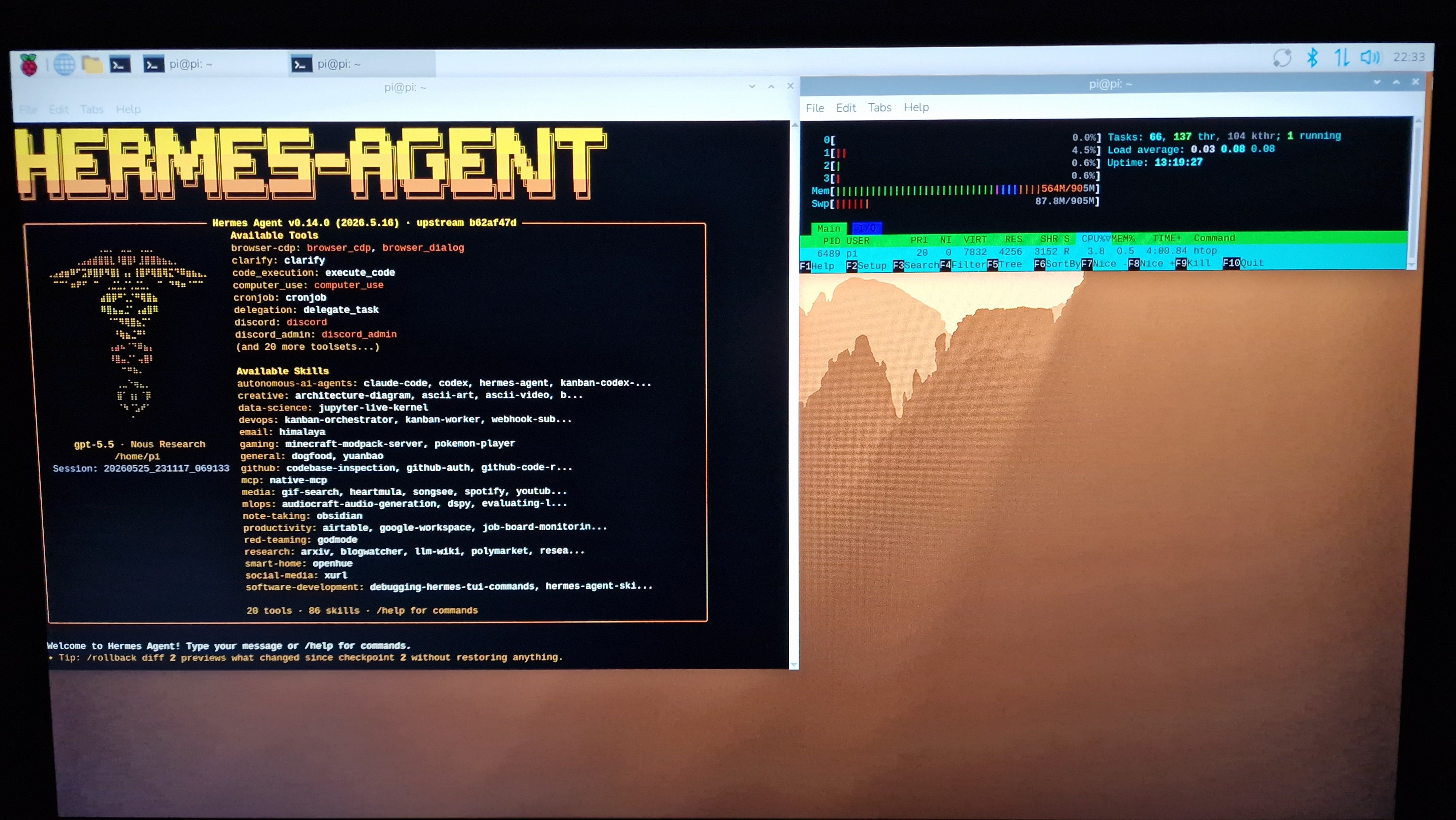Select the Main tab in htop
This screenshot has width=1456, height=820.
(828, 228)
